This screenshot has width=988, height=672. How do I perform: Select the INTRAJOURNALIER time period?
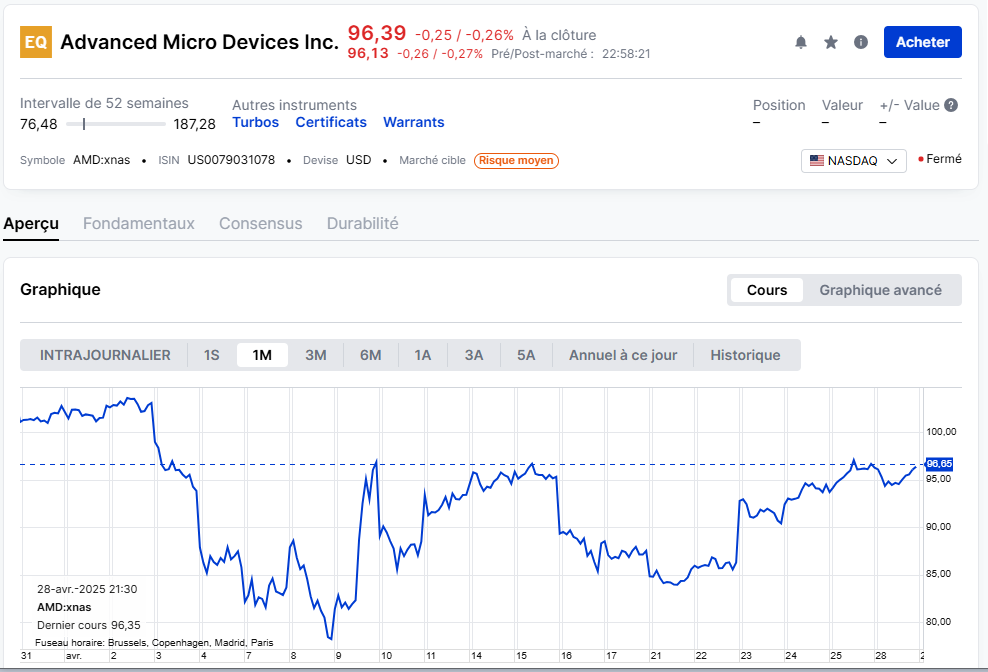pyautogui.click(x=105, y=355)
